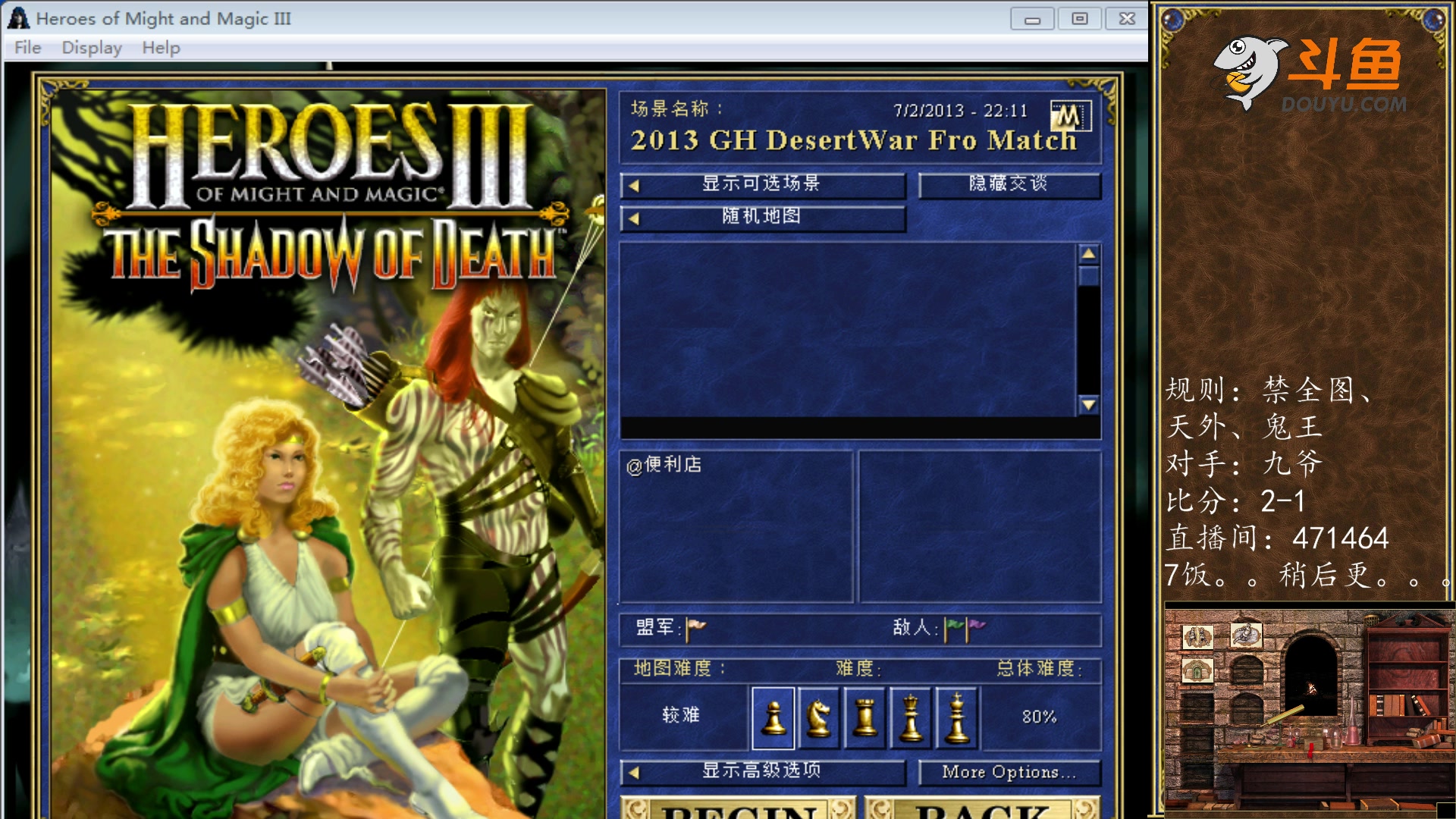Click the 80% total difficulty value
Image resolution: width=1456 pixels, height=819 pixels.
tap(1039, 717)
